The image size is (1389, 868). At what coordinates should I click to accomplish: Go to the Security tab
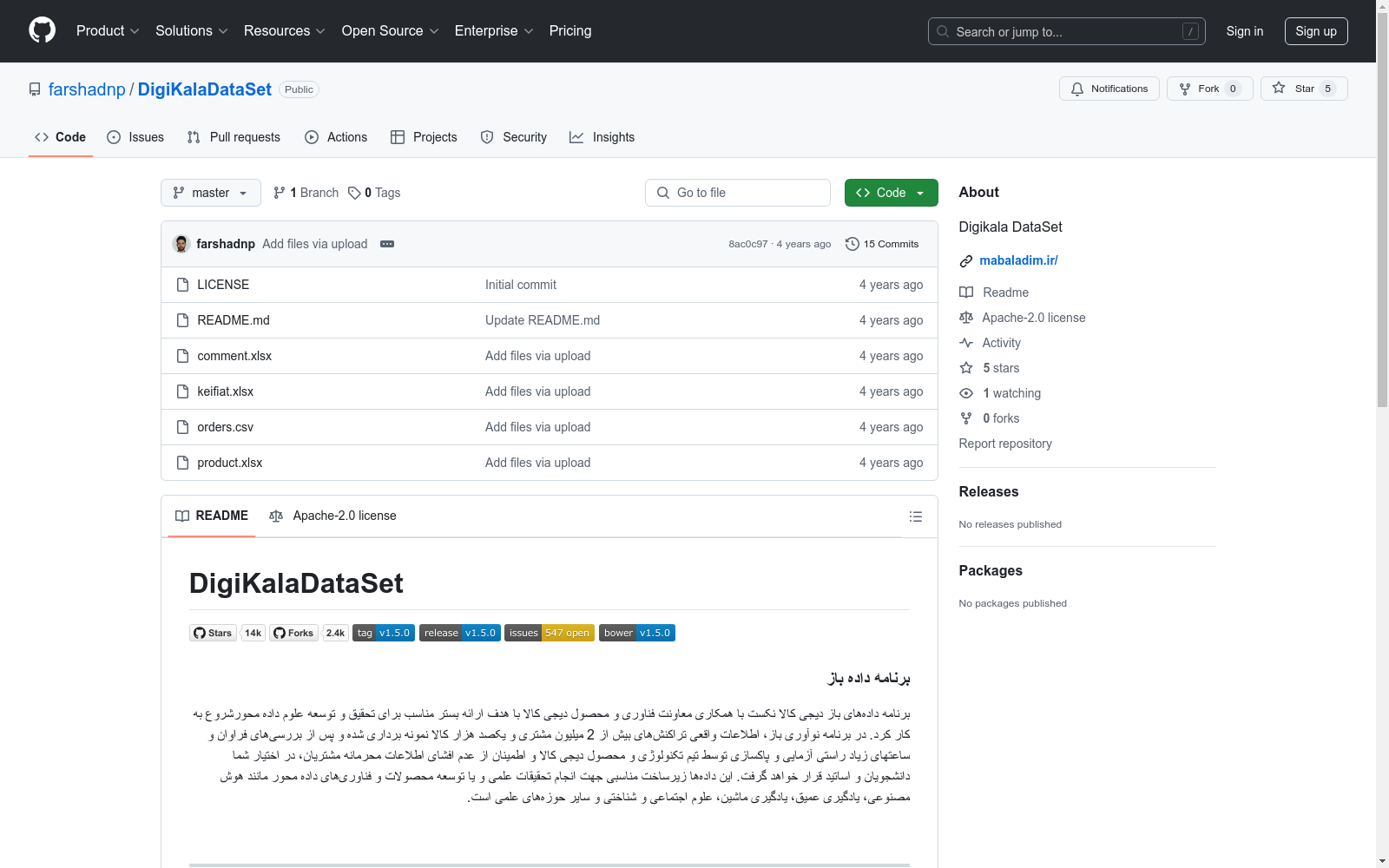(514, 137)
